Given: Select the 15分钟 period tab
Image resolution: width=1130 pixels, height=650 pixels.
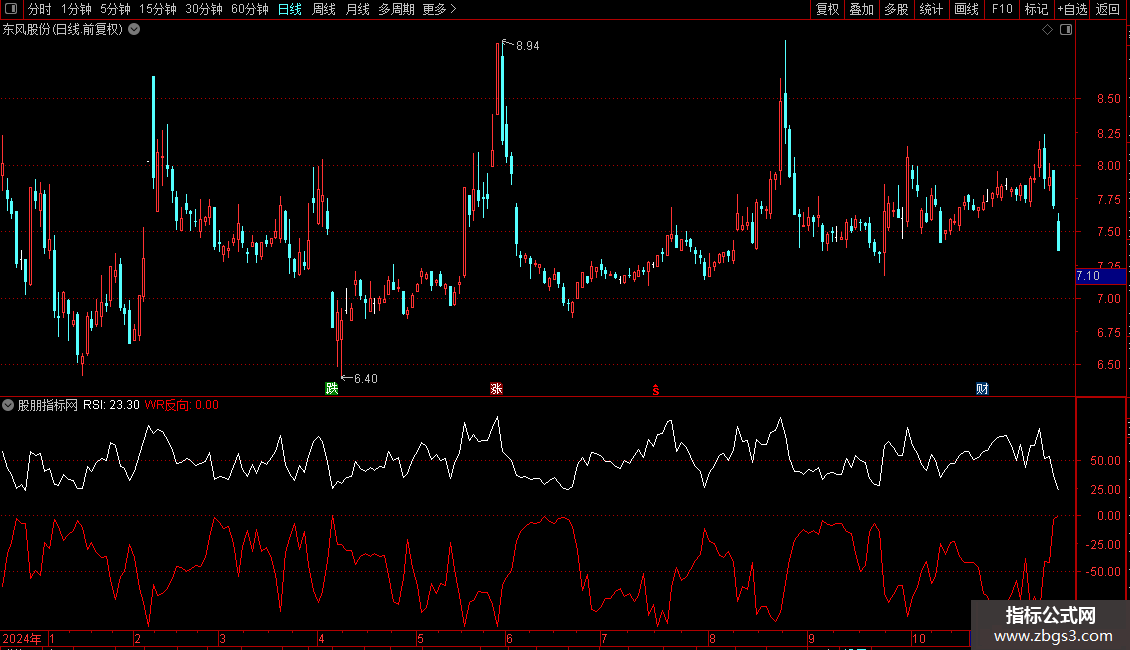Looking at the screenshot, I should [x=158, y=9].
